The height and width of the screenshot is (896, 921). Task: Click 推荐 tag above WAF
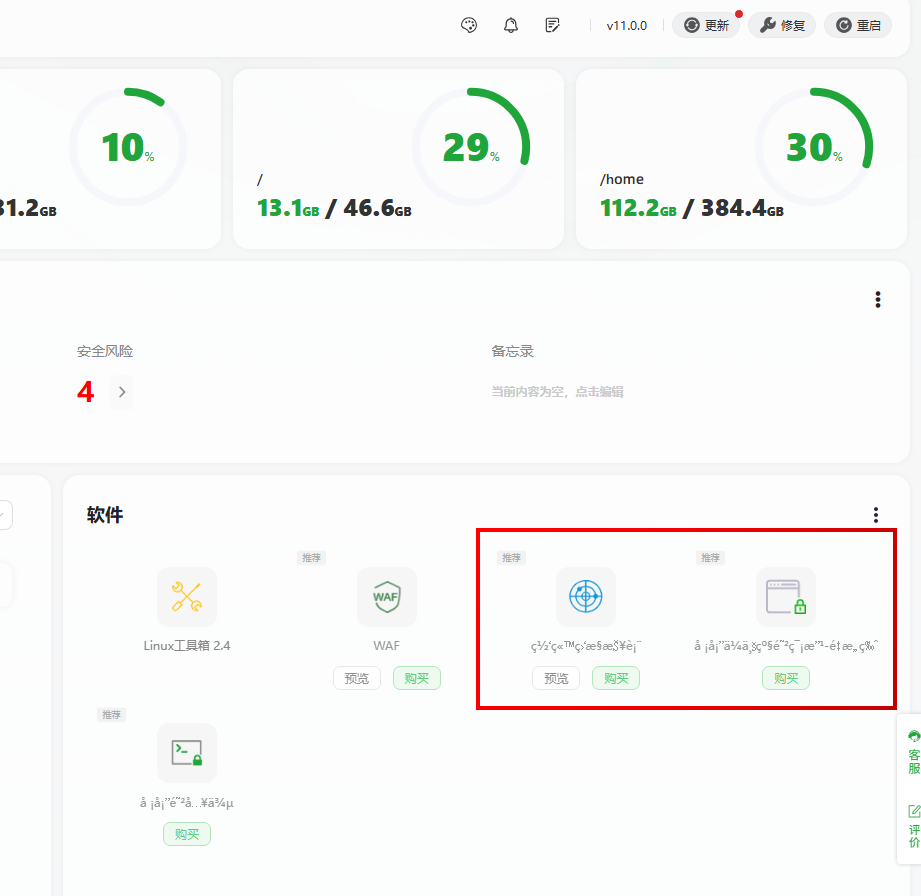click(311, 558)
